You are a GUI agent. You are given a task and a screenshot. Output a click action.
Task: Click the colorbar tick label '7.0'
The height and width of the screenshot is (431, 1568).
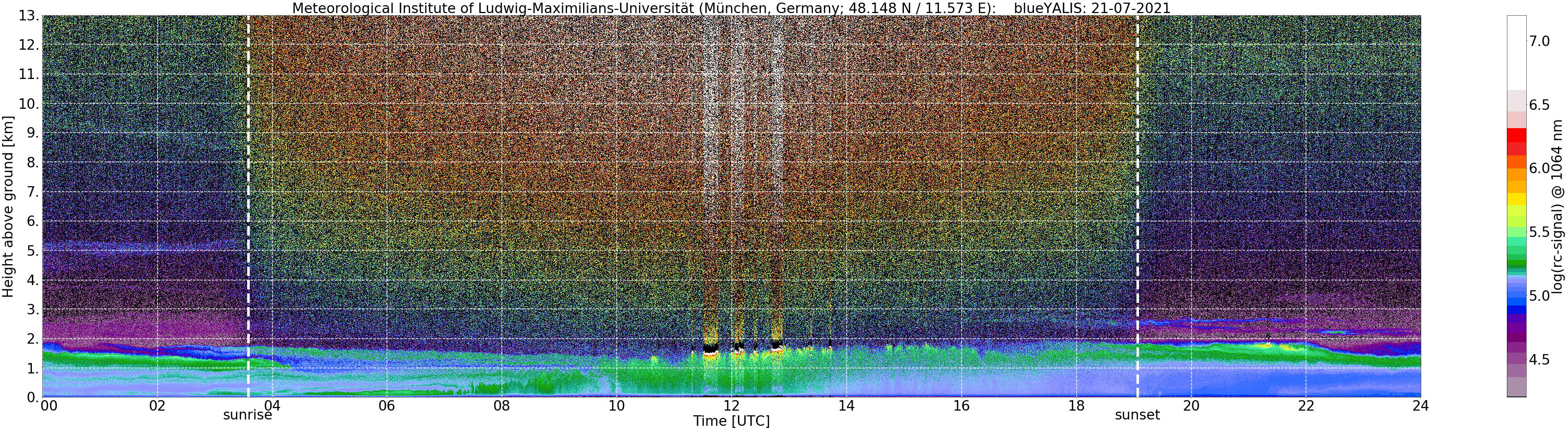pos(1539,41)
